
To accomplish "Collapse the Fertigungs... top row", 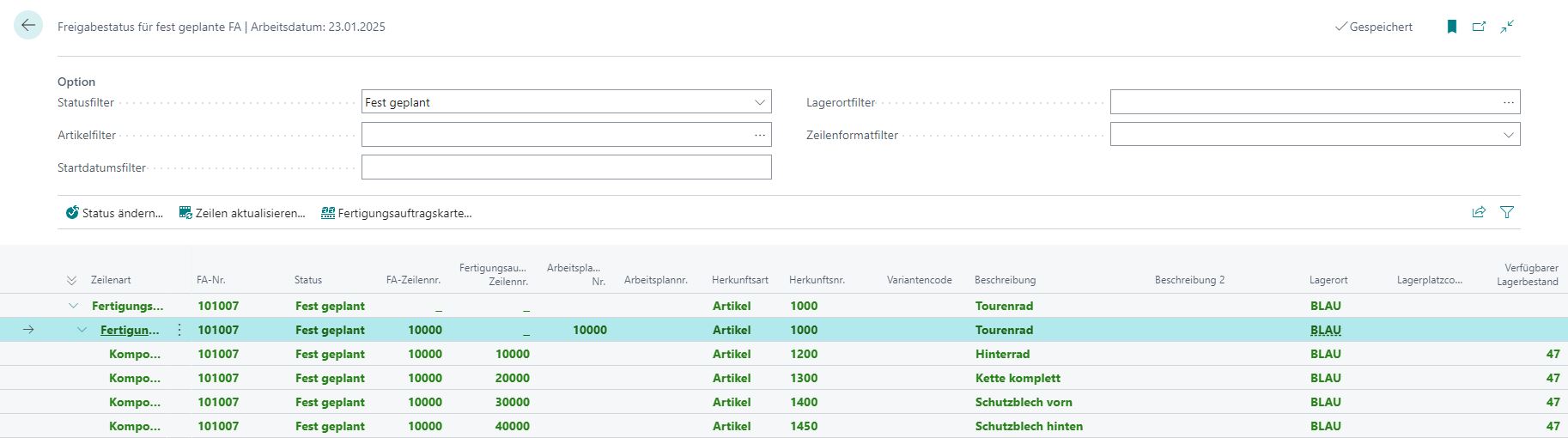I will 73,306.
